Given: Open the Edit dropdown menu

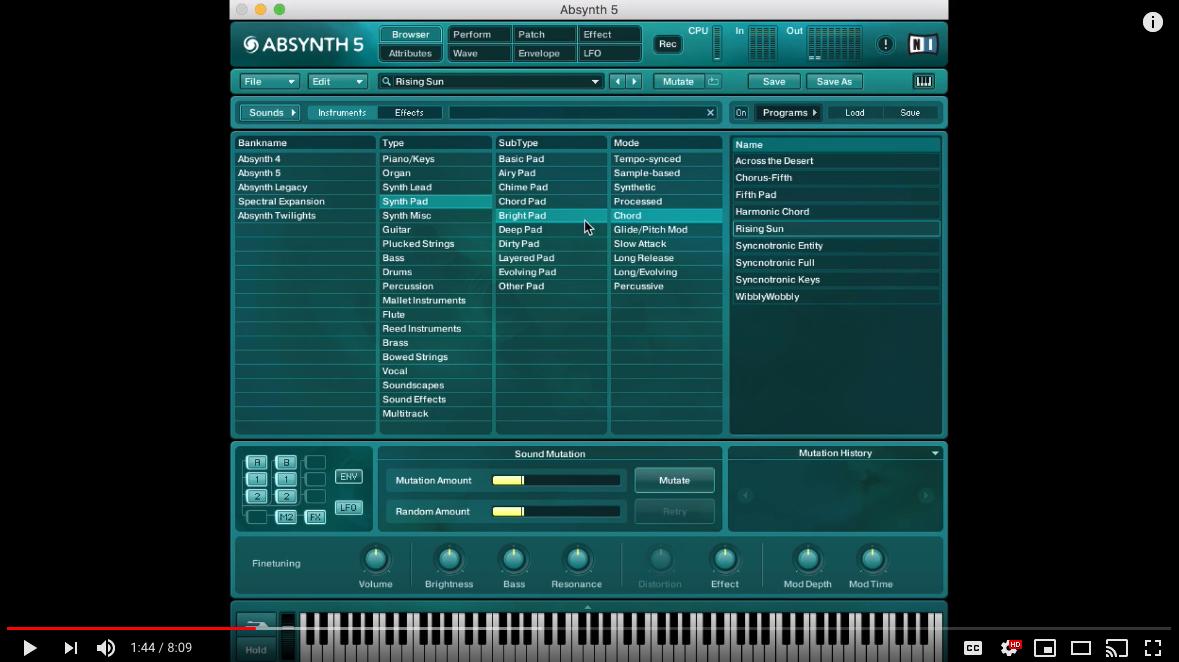Looking at the screenshot, I should pos(337,81).
